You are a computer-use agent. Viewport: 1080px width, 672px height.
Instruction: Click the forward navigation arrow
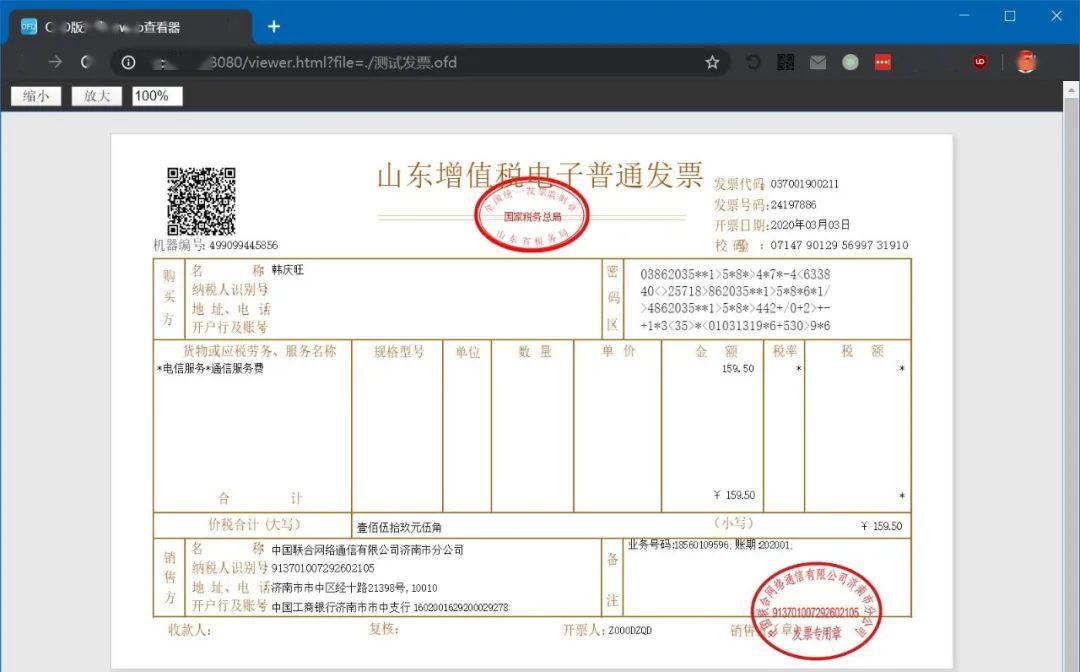[x=58, y=62]
